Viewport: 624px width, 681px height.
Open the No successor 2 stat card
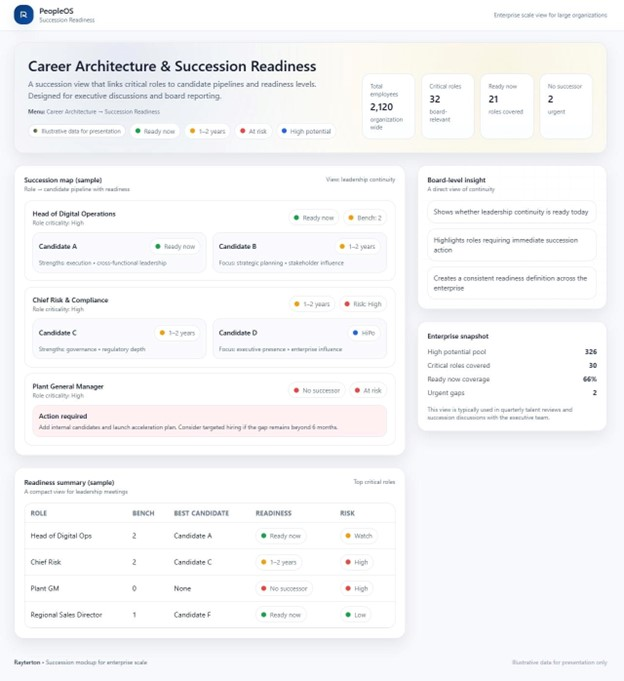pyautogui.click(x=566, y=106)
